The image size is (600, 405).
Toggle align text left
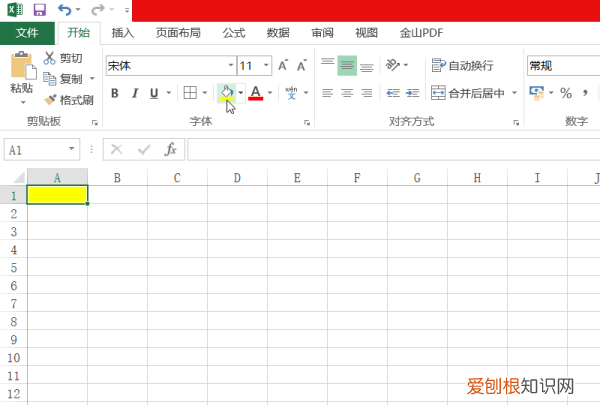click(x=328, y=93)
